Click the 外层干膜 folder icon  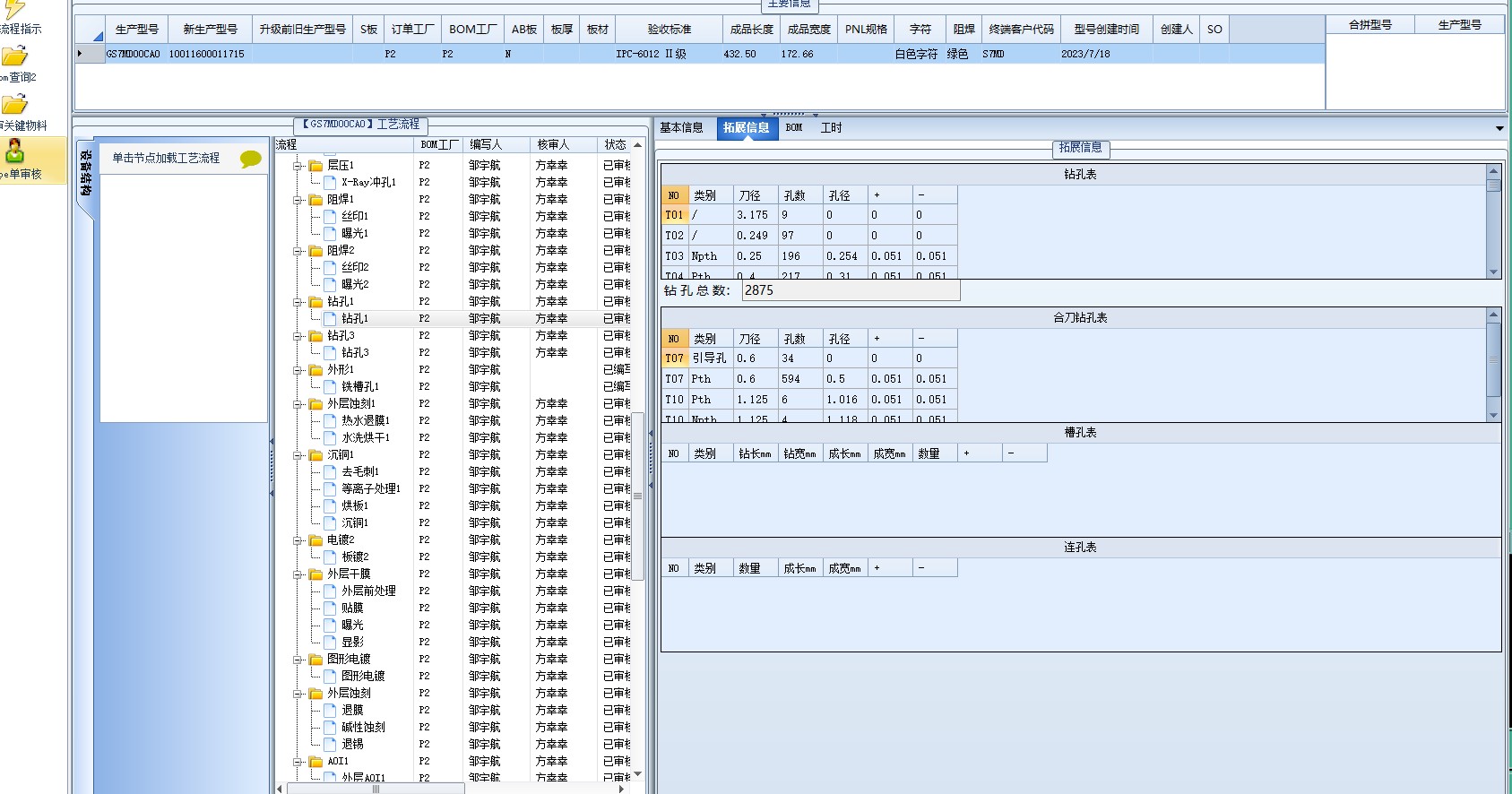pos(315,574)
